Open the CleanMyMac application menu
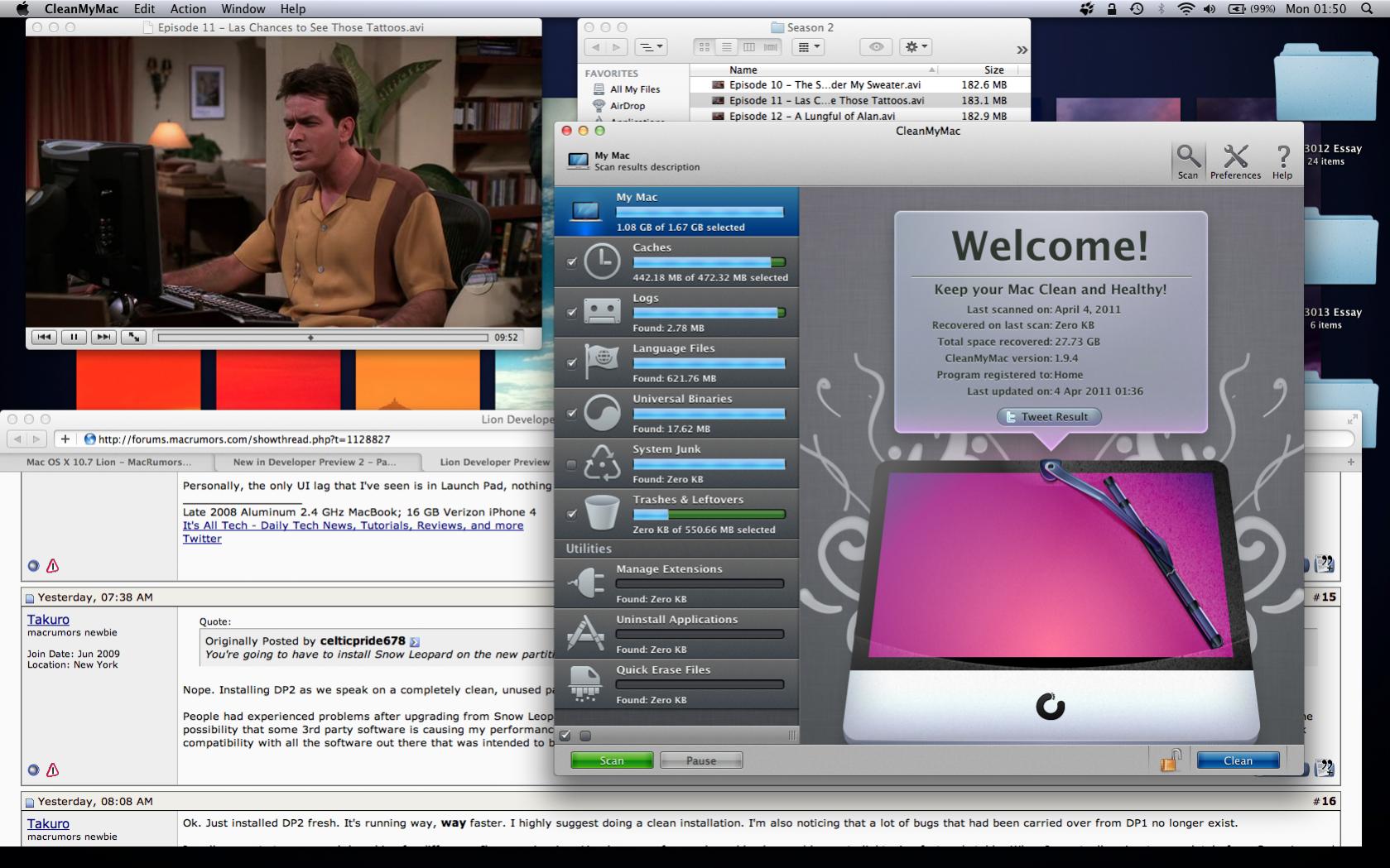The image size is (1390, 868). tap(82, 9)
